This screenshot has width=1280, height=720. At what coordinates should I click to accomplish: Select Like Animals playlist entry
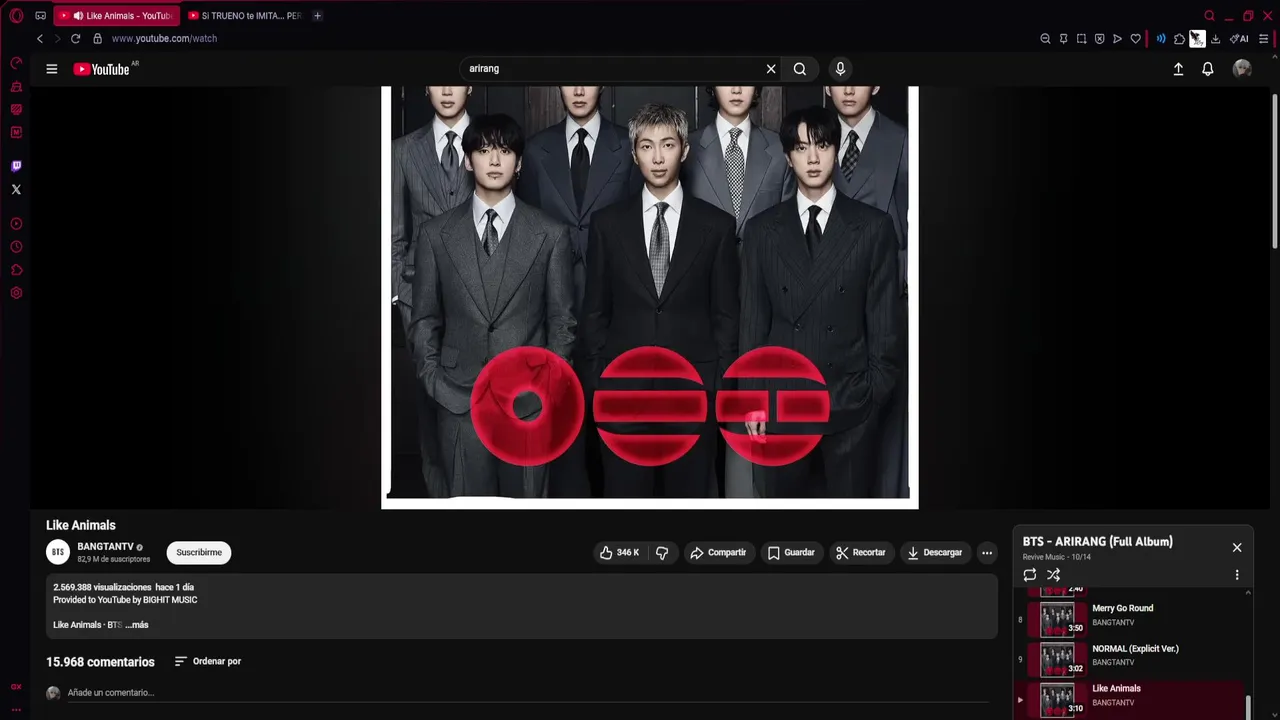(1131, 699)
